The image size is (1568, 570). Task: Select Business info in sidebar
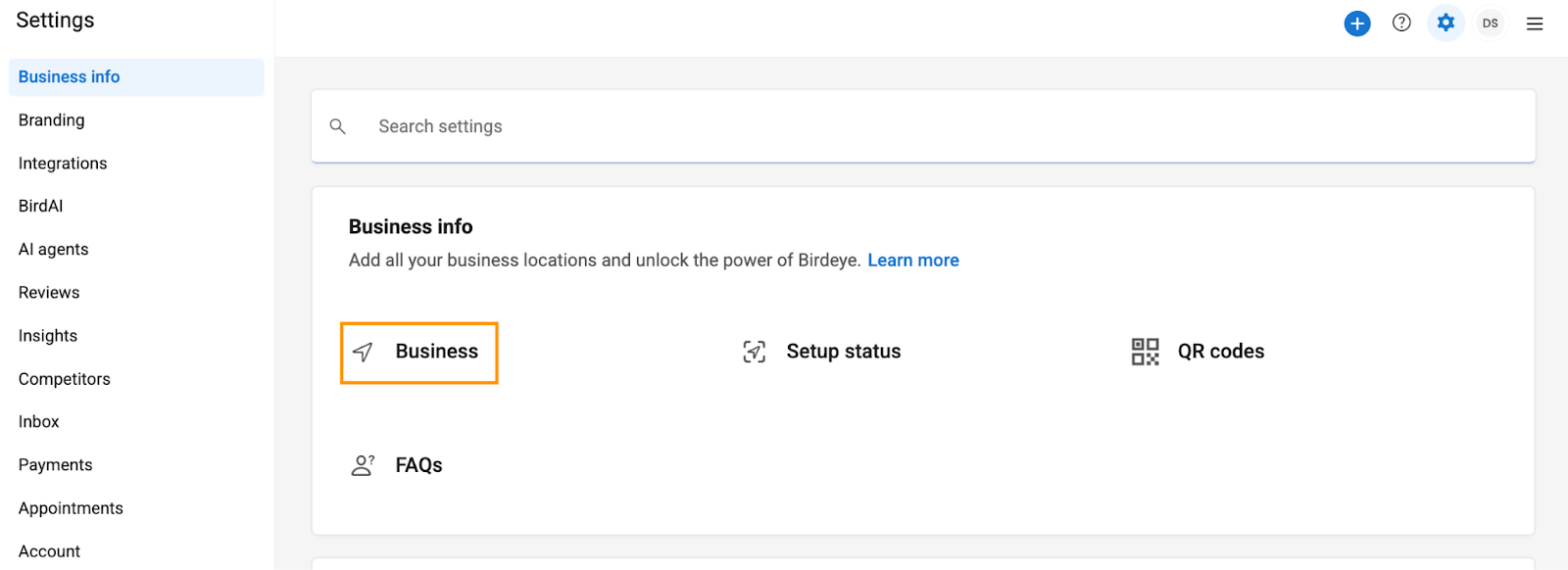(x=136, y=77)
